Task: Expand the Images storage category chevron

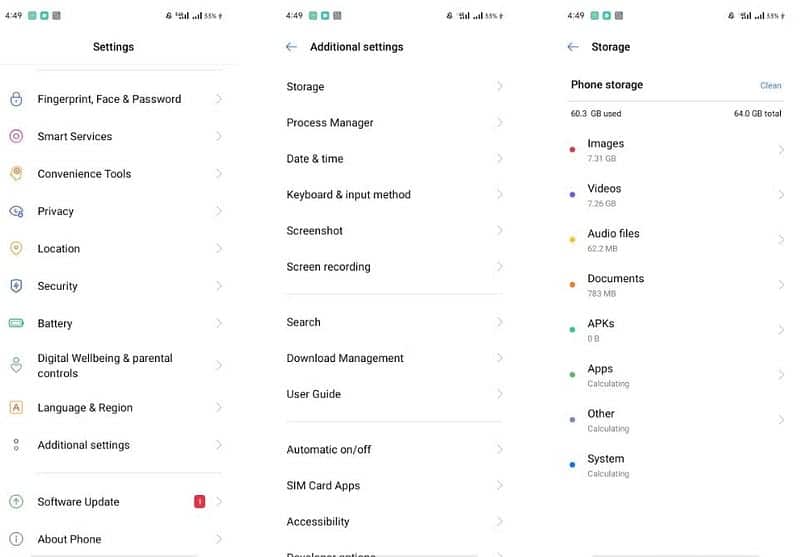Action: (781, 150)
